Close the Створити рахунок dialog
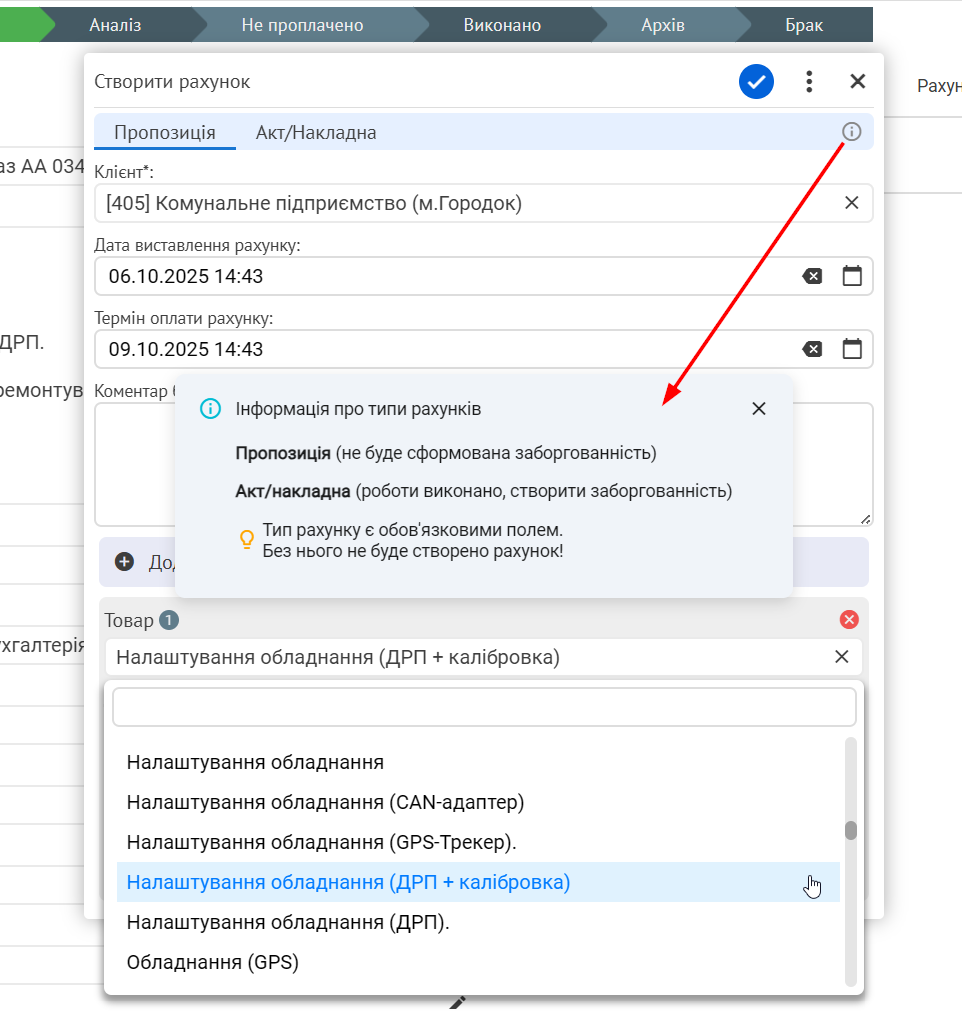Screen dimensions: 962x1018 pyautogui.click(x=857, y=82)
